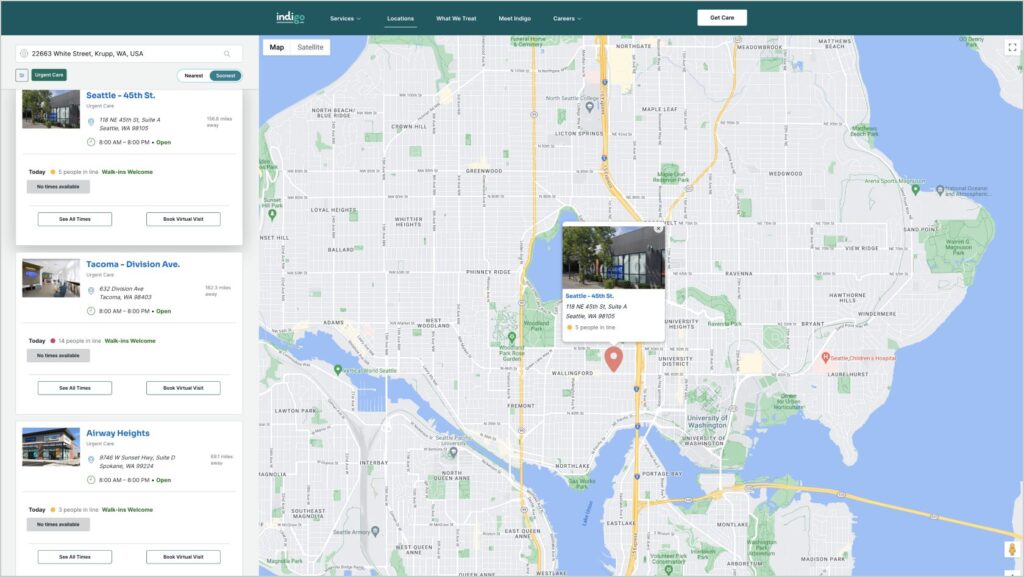The image size is (1024, 577).
Task: Open the What We Treat page
Action: tap(456, 18)
